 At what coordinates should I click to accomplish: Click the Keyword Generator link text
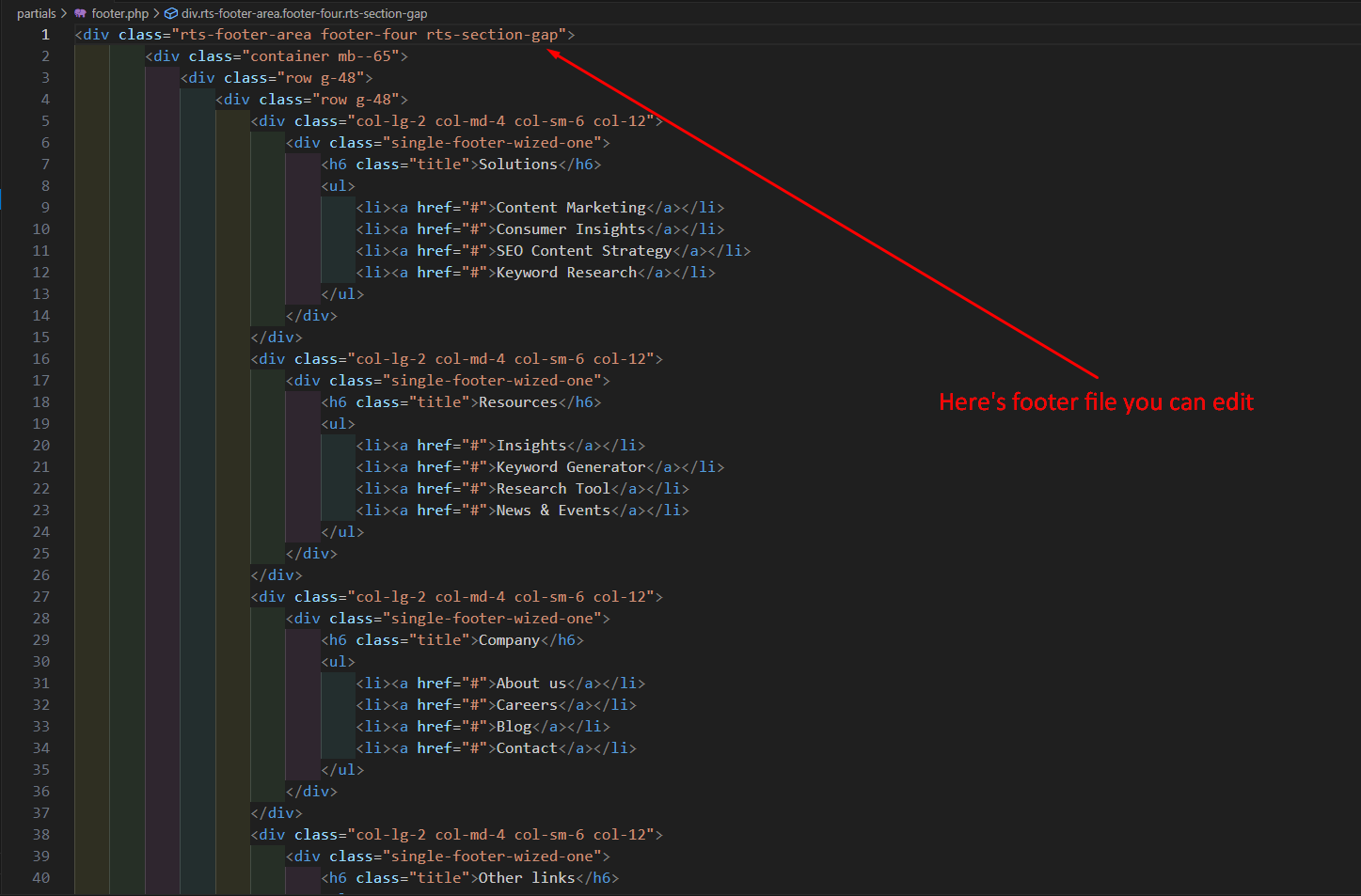pos(570,467)
